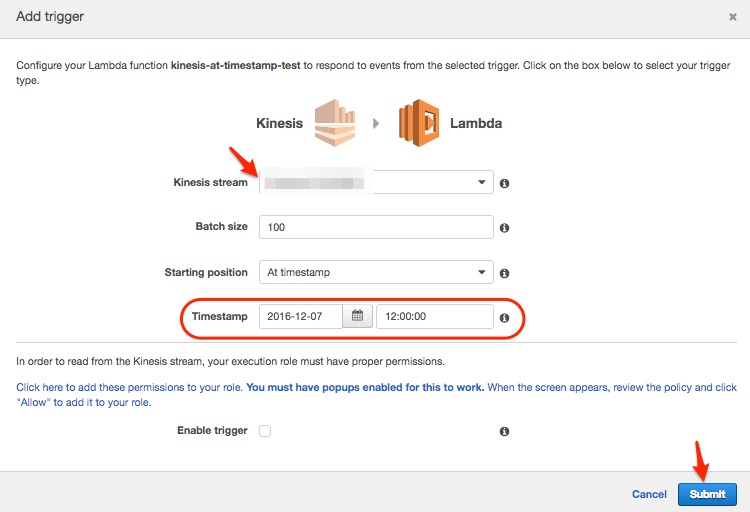750x512 pixels.
Task: Click the Timestamp date field 2016-12-07
Action: click(x=300, y=316)
